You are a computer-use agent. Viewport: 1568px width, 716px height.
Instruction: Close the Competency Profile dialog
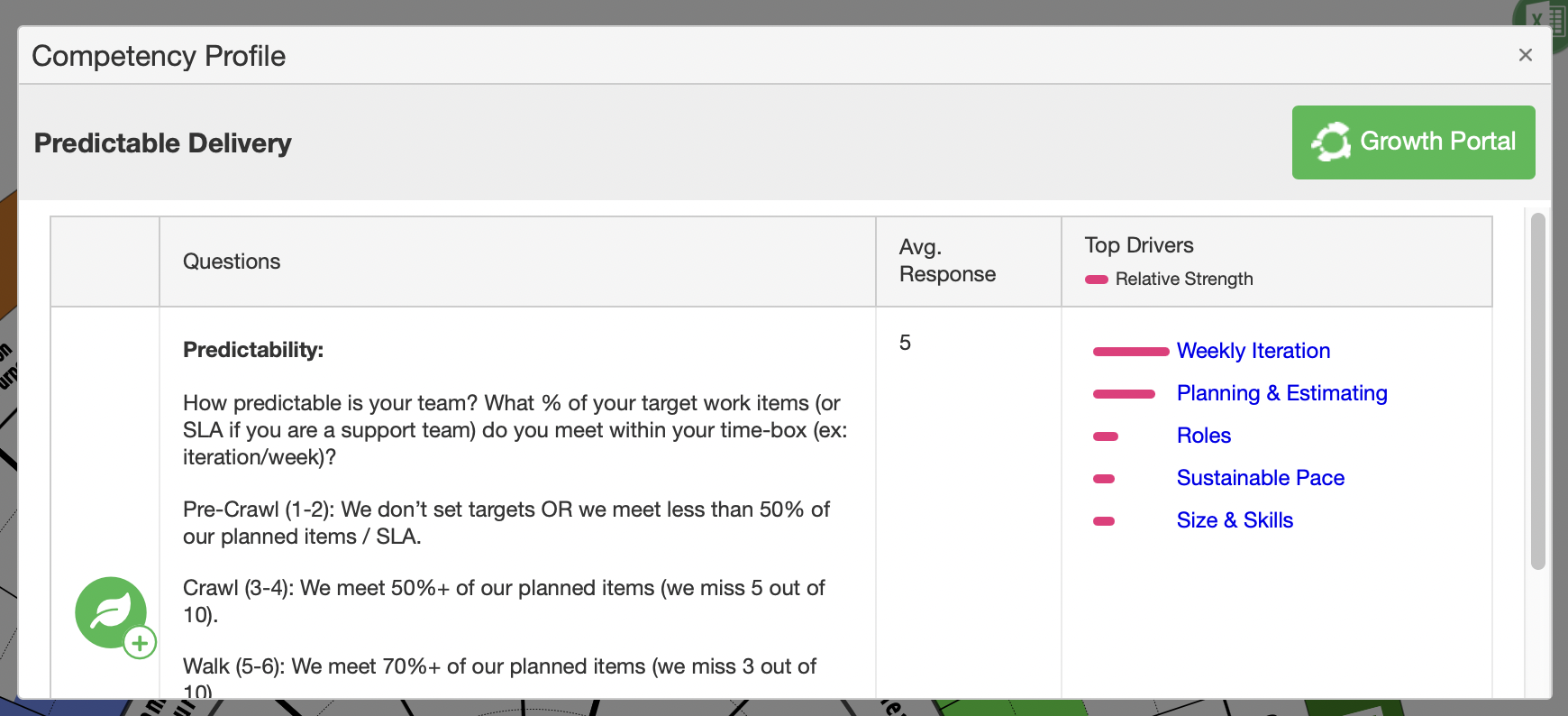coord(1526,55)
